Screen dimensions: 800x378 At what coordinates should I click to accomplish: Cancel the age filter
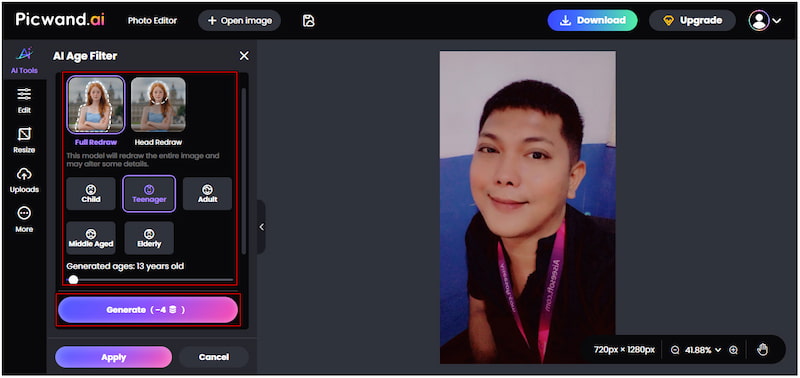tap(213, 357)
